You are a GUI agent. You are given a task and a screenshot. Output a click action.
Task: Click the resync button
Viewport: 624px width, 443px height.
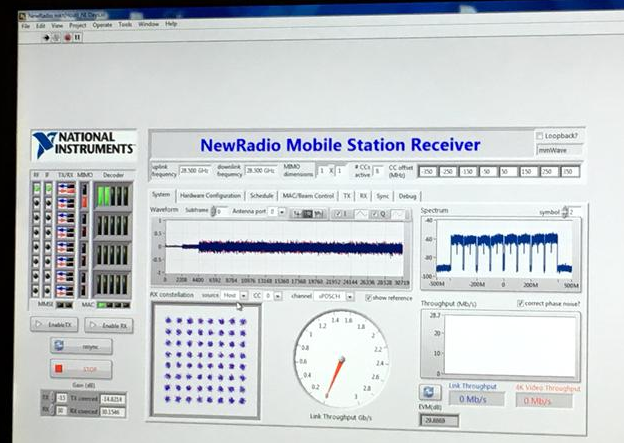[82, 346]
